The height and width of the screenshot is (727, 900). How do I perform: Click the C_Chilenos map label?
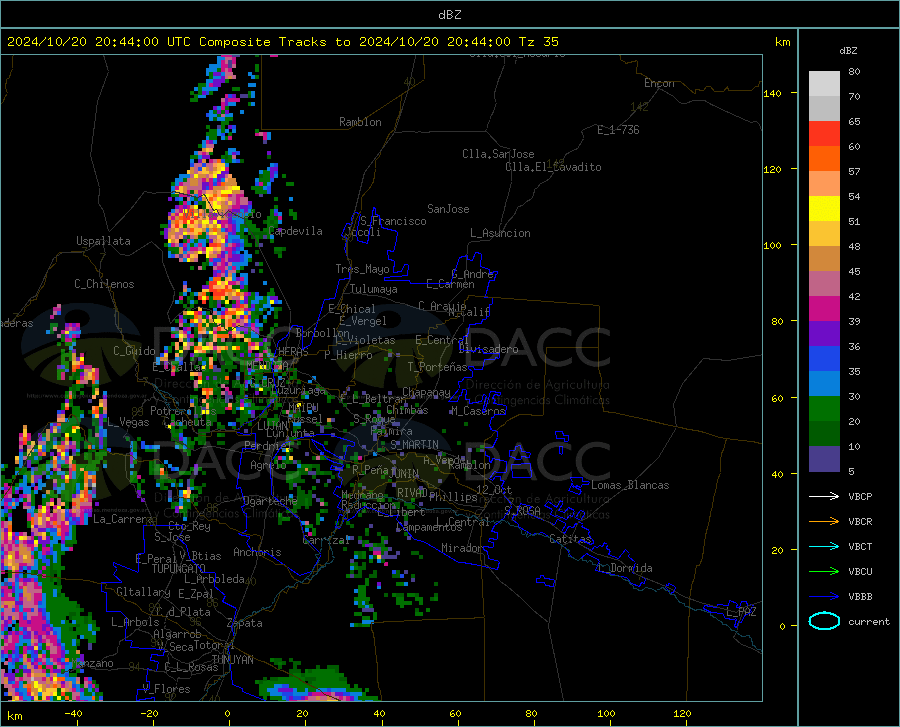point(104,284)
